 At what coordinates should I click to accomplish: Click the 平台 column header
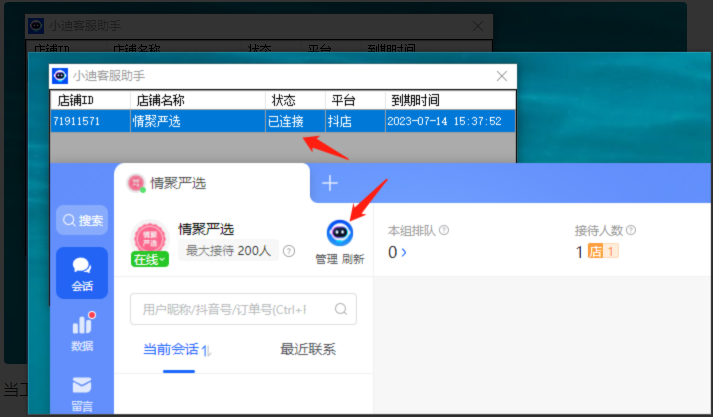(x=356, y=100)
